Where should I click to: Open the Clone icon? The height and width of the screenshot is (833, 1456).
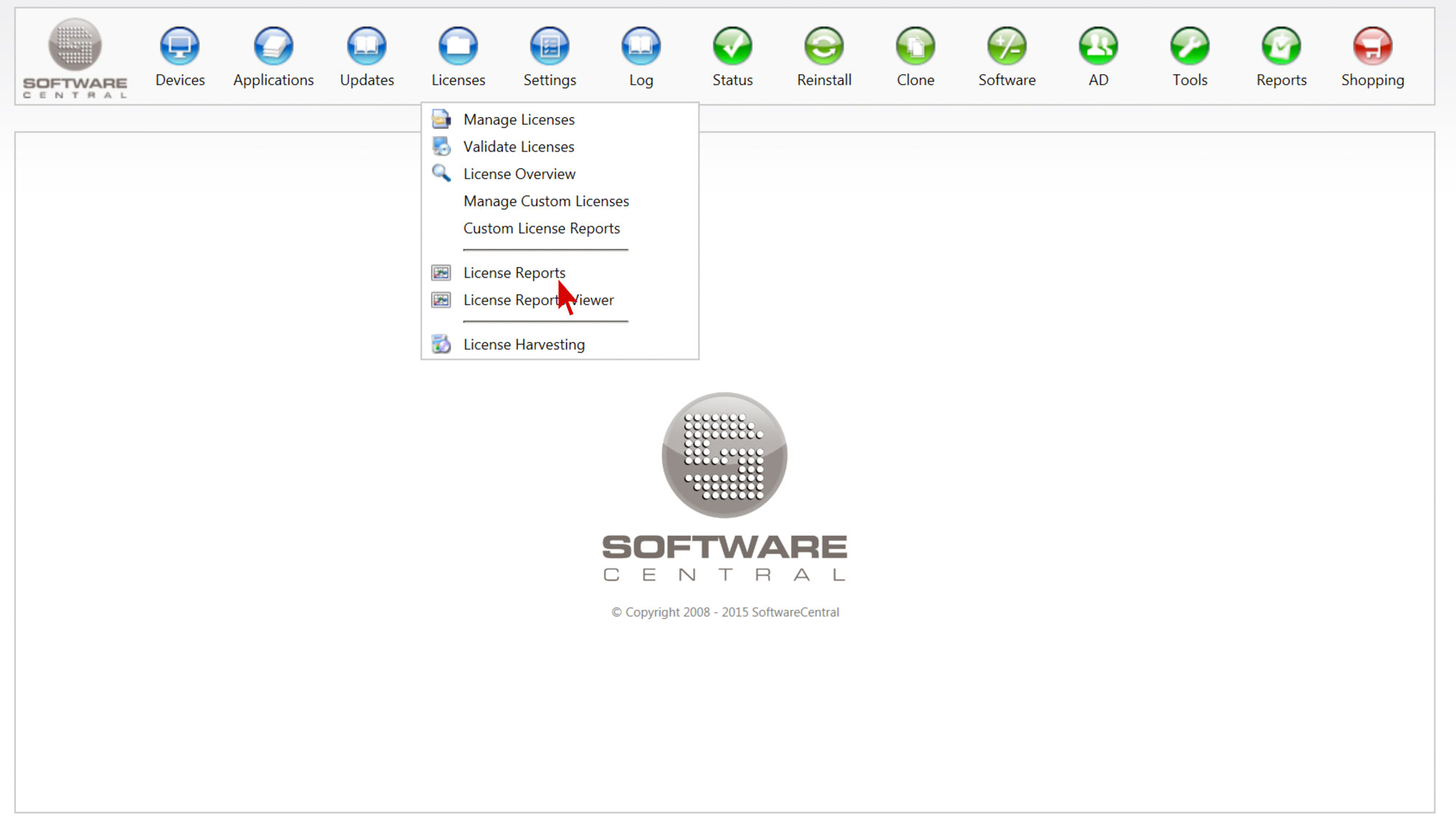coord(916,46)
